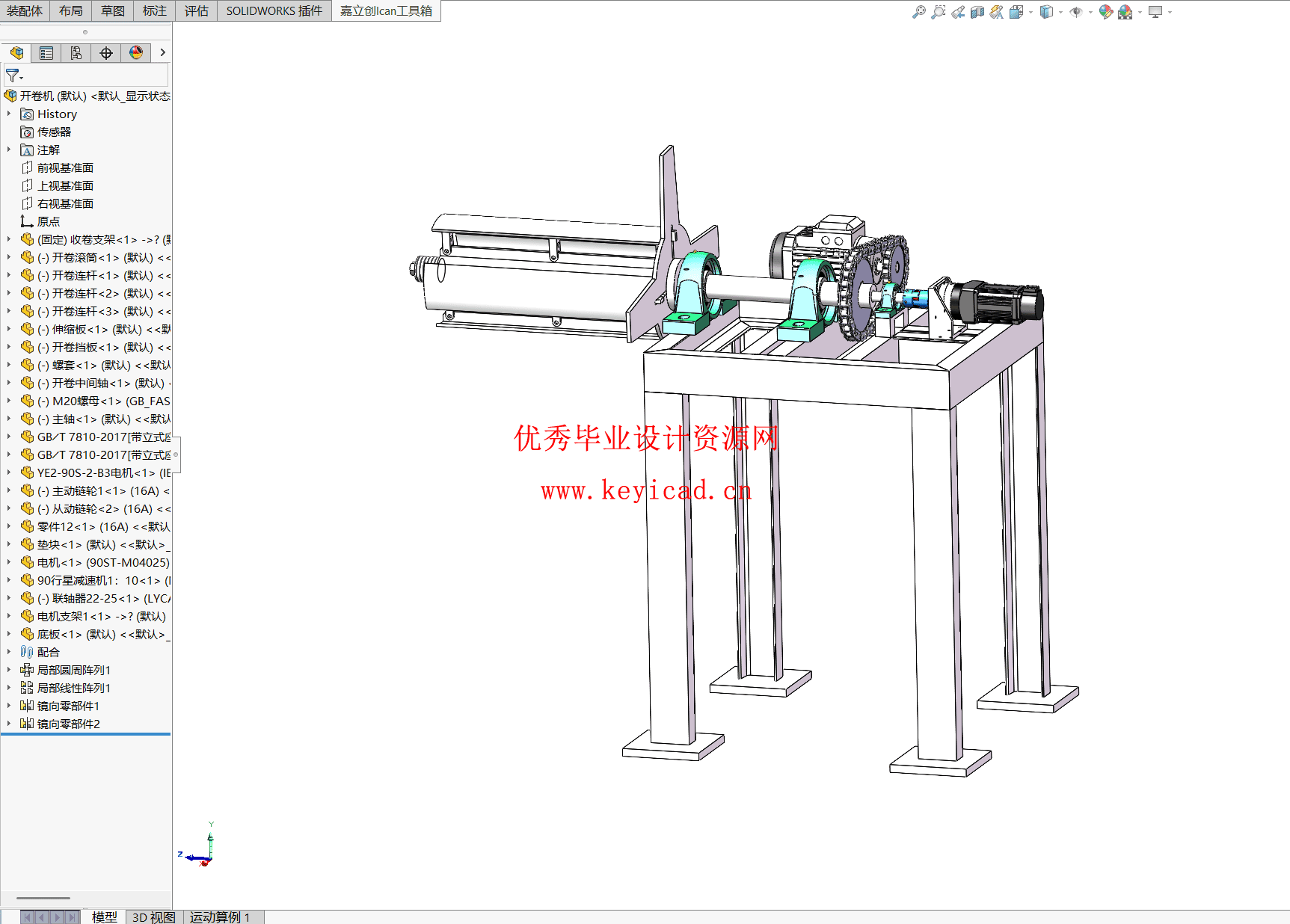Select the 零件12<1> component
Viewport: 1290px width, 924px height.
[96, 526]
